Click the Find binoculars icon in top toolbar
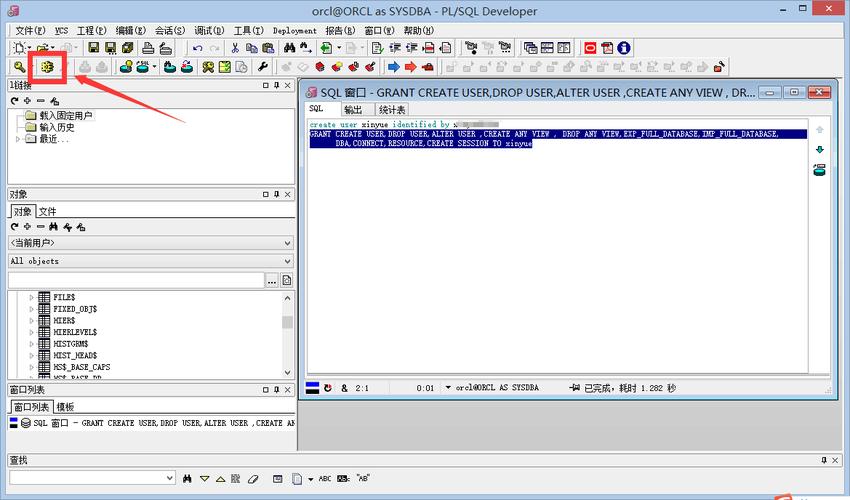 pos(289,48)
